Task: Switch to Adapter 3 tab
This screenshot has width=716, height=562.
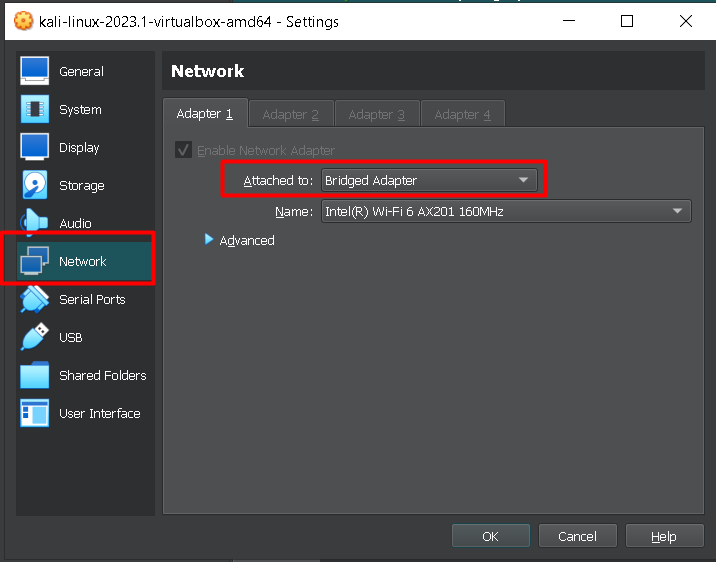Action: click(x=377, y=114)
